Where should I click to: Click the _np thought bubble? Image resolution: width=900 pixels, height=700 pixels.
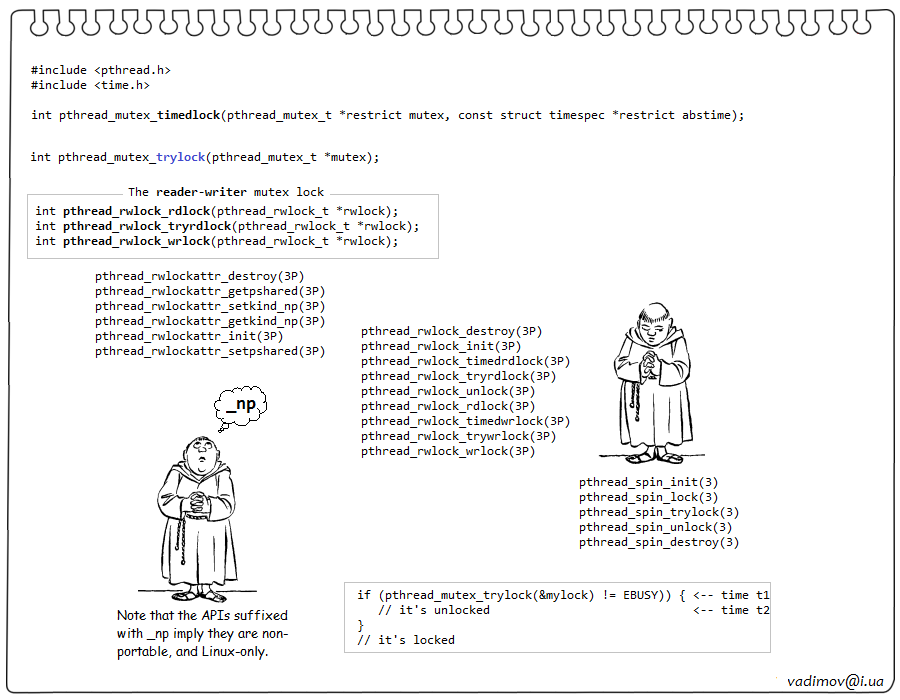(246, 406)
